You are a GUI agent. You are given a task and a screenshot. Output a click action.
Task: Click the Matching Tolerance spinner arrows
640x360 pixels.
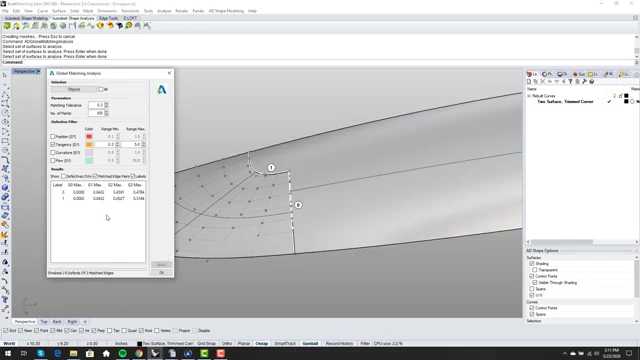pyautogui.click(x=107, y=105)
